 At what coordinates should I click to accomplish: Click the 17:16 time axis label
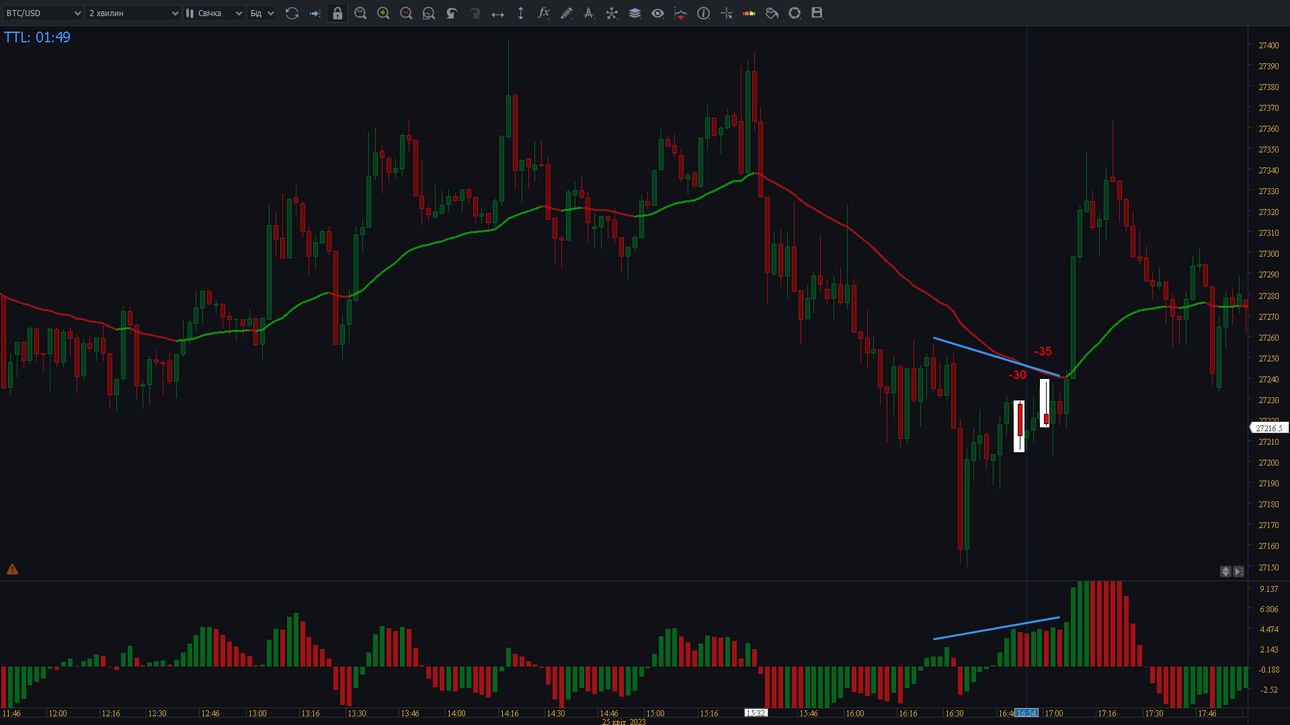click(x=1106, y=714)
